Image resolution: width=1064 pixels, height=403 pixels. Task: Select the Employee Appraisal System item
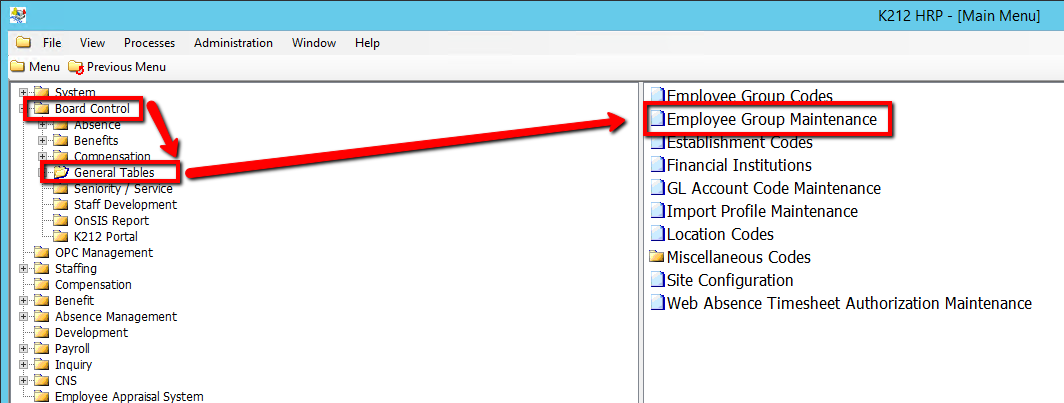click(x=129, y=397)
